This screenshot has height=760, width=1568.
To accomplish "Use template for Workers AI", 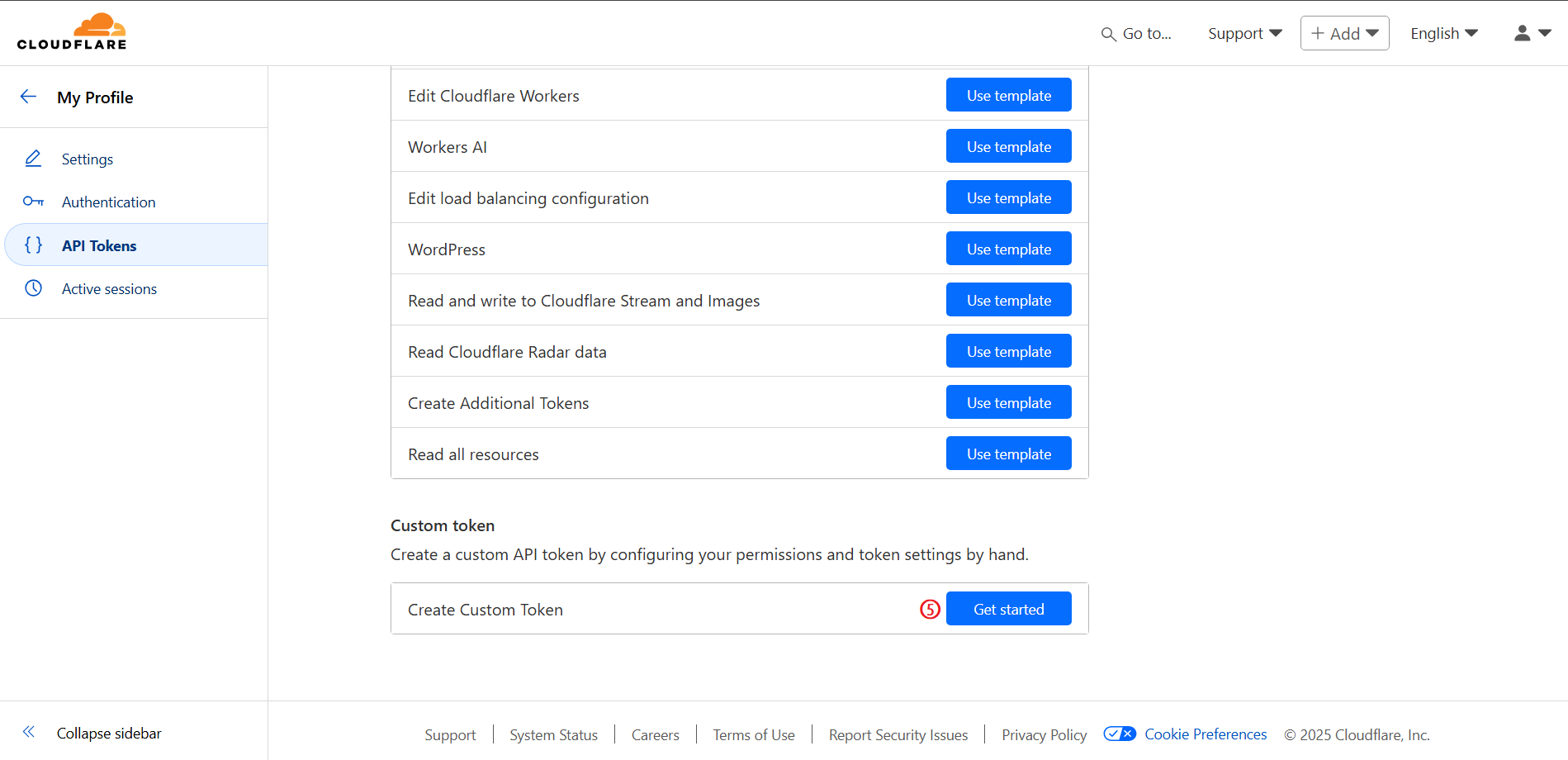I will coord(1008,146).
